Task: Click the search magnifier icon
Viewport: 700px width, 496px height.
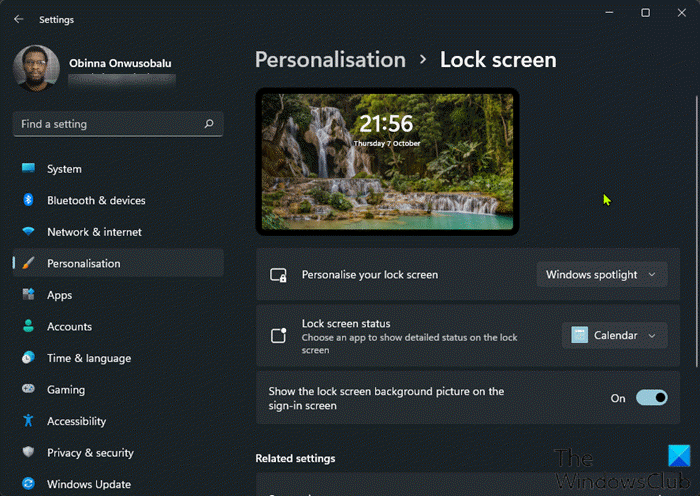Action: [x=209, y=124]
